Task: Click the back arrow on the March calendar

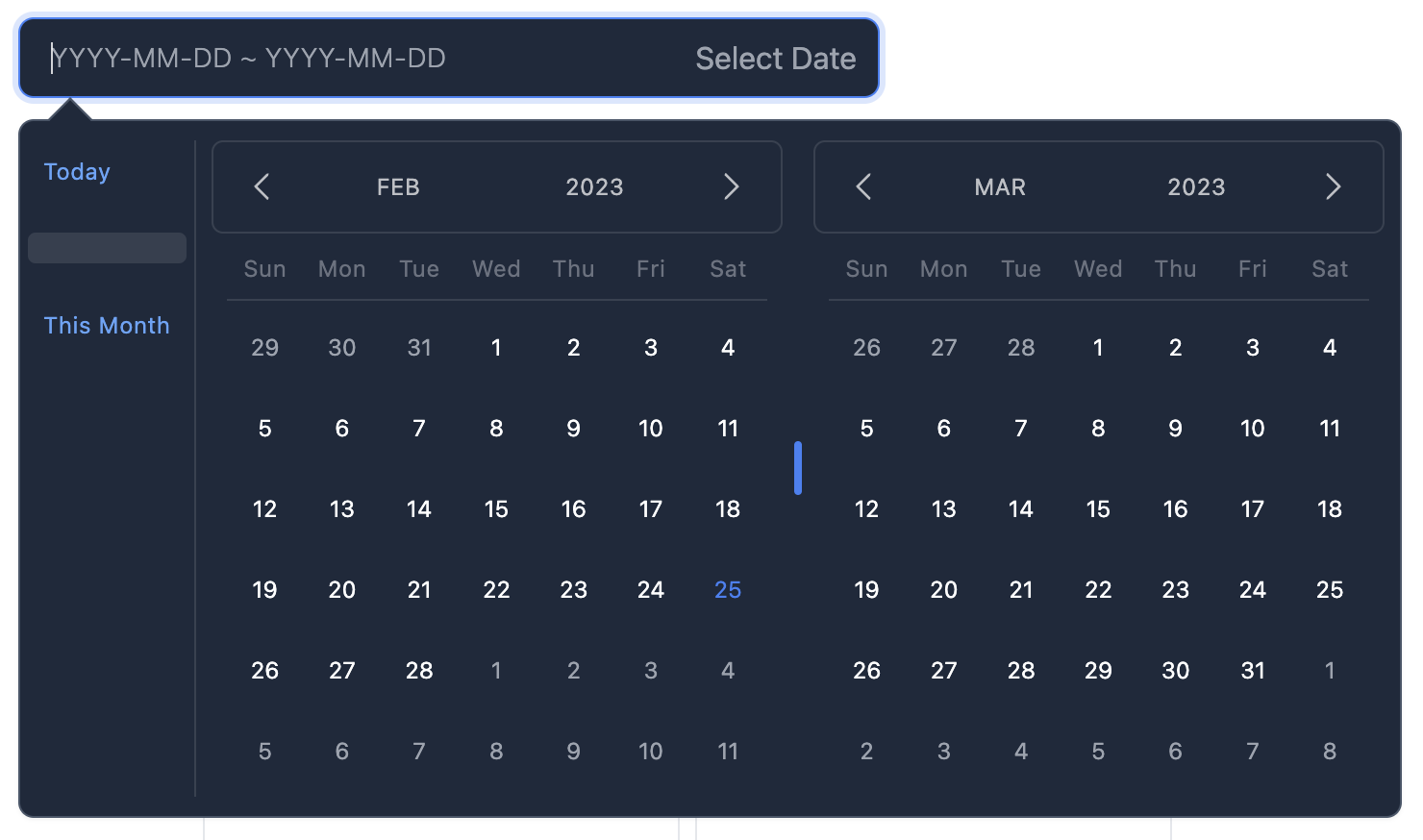Action: tap(863, 186)
